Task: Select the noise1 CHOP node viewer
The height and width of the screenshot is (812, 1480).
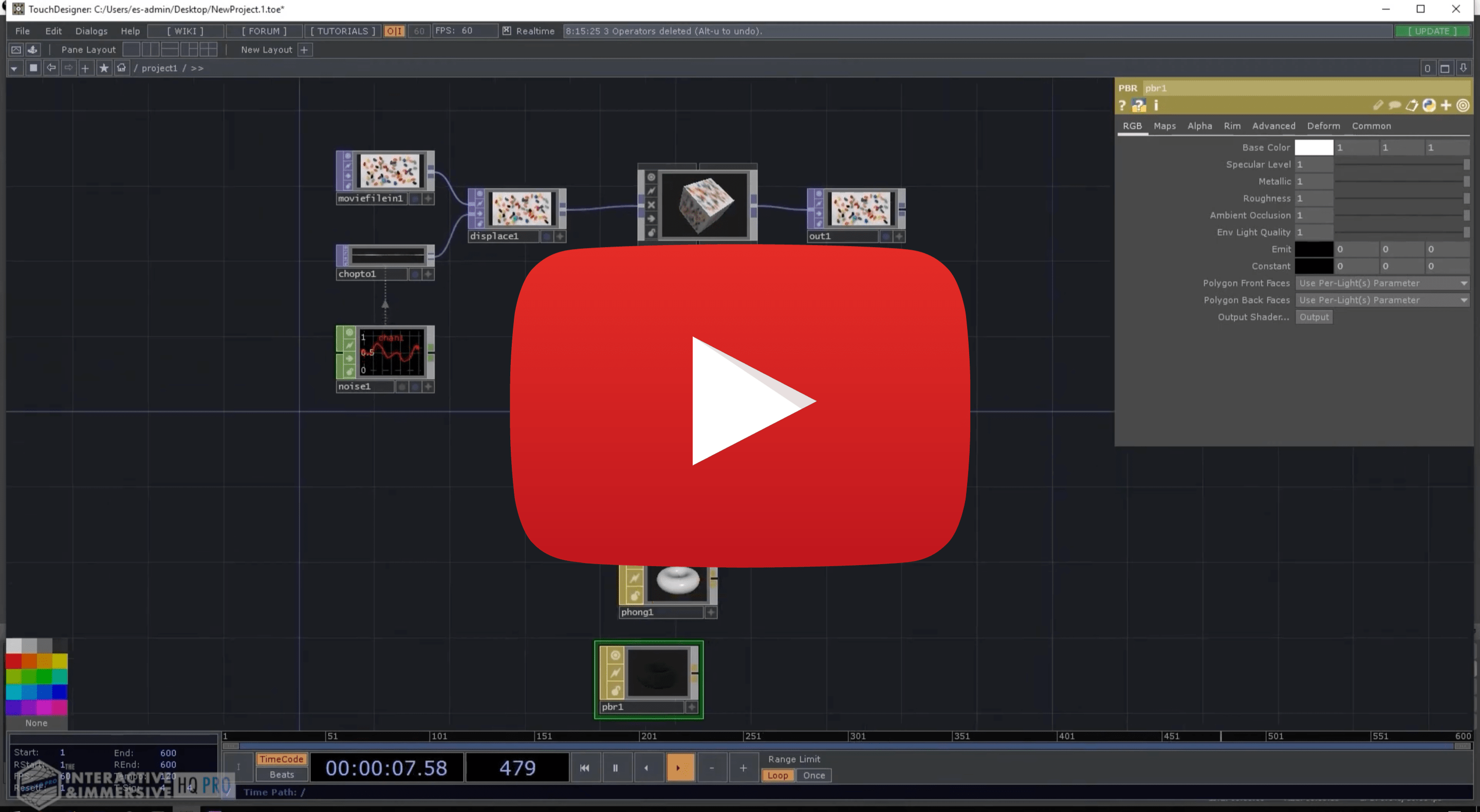Action: coord(392,352)
